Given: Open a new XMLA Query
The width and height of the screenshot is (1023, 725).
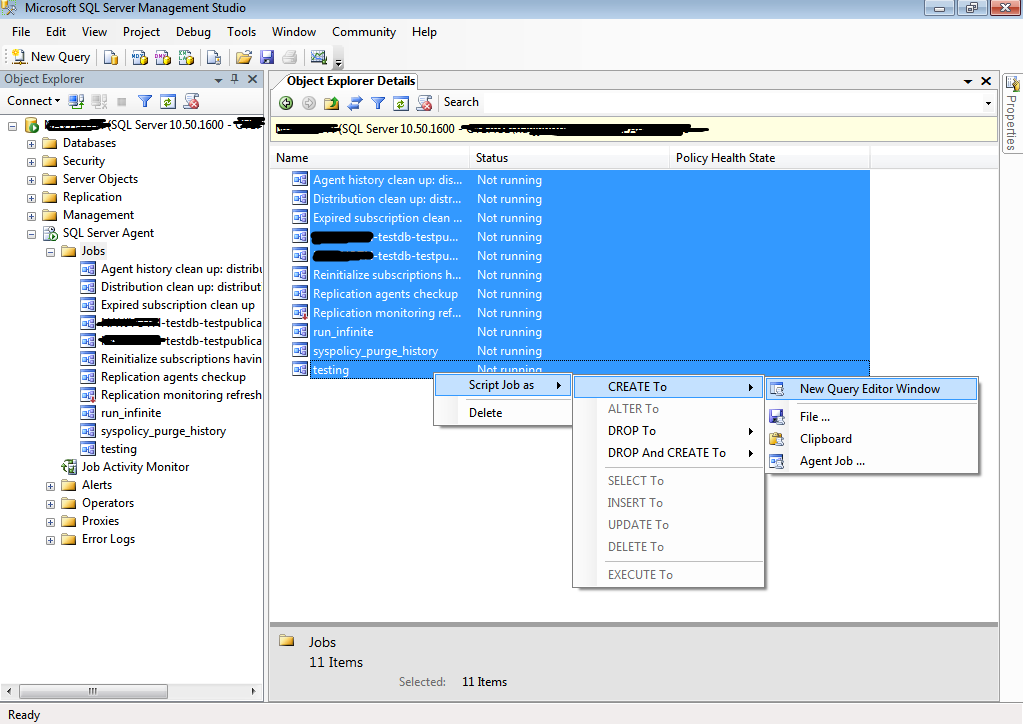Looking at the screenshot, I should coord(184,57).
